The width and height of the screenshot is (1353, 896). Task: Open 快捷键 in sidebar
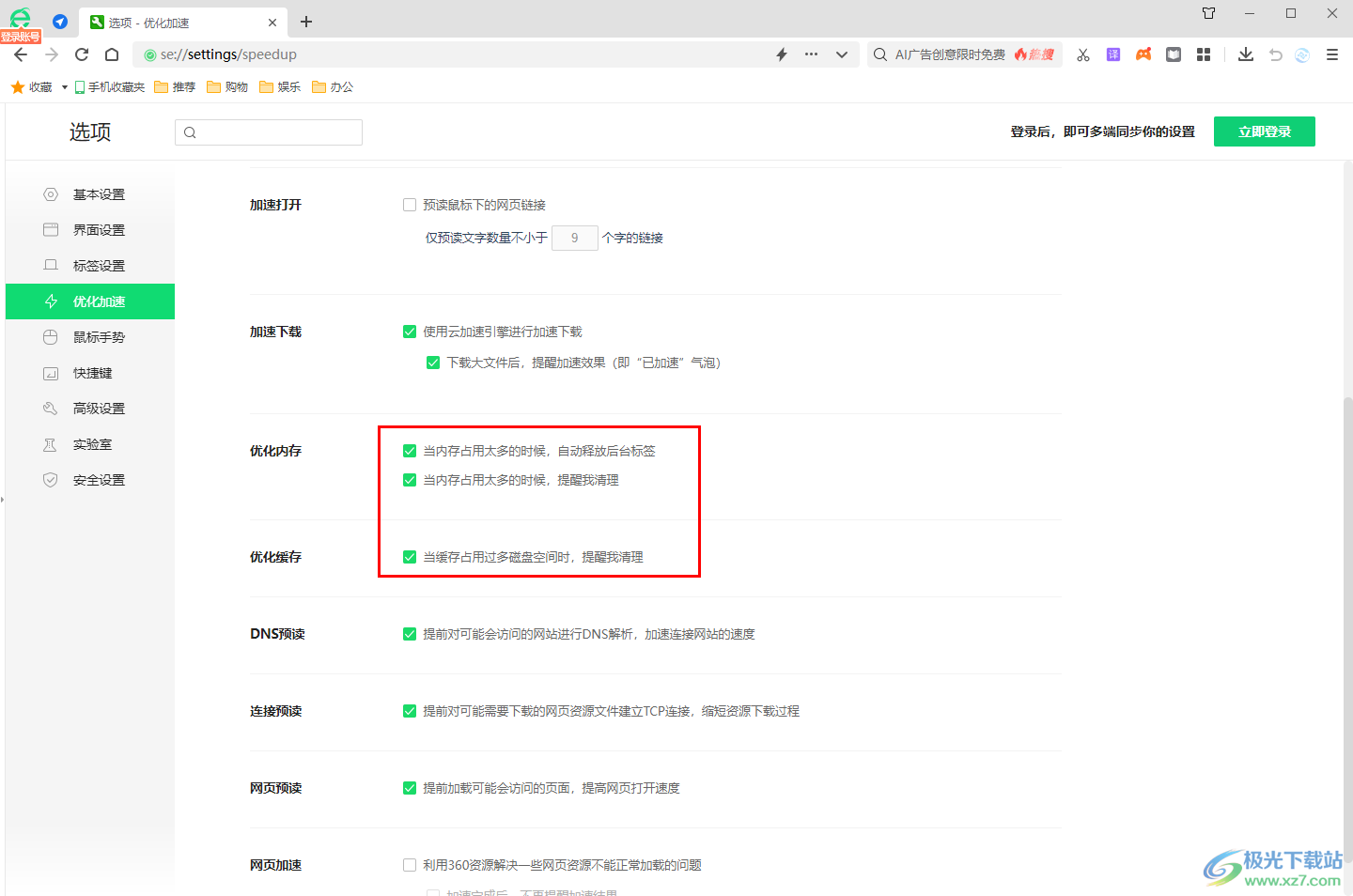tap(90, 373)
